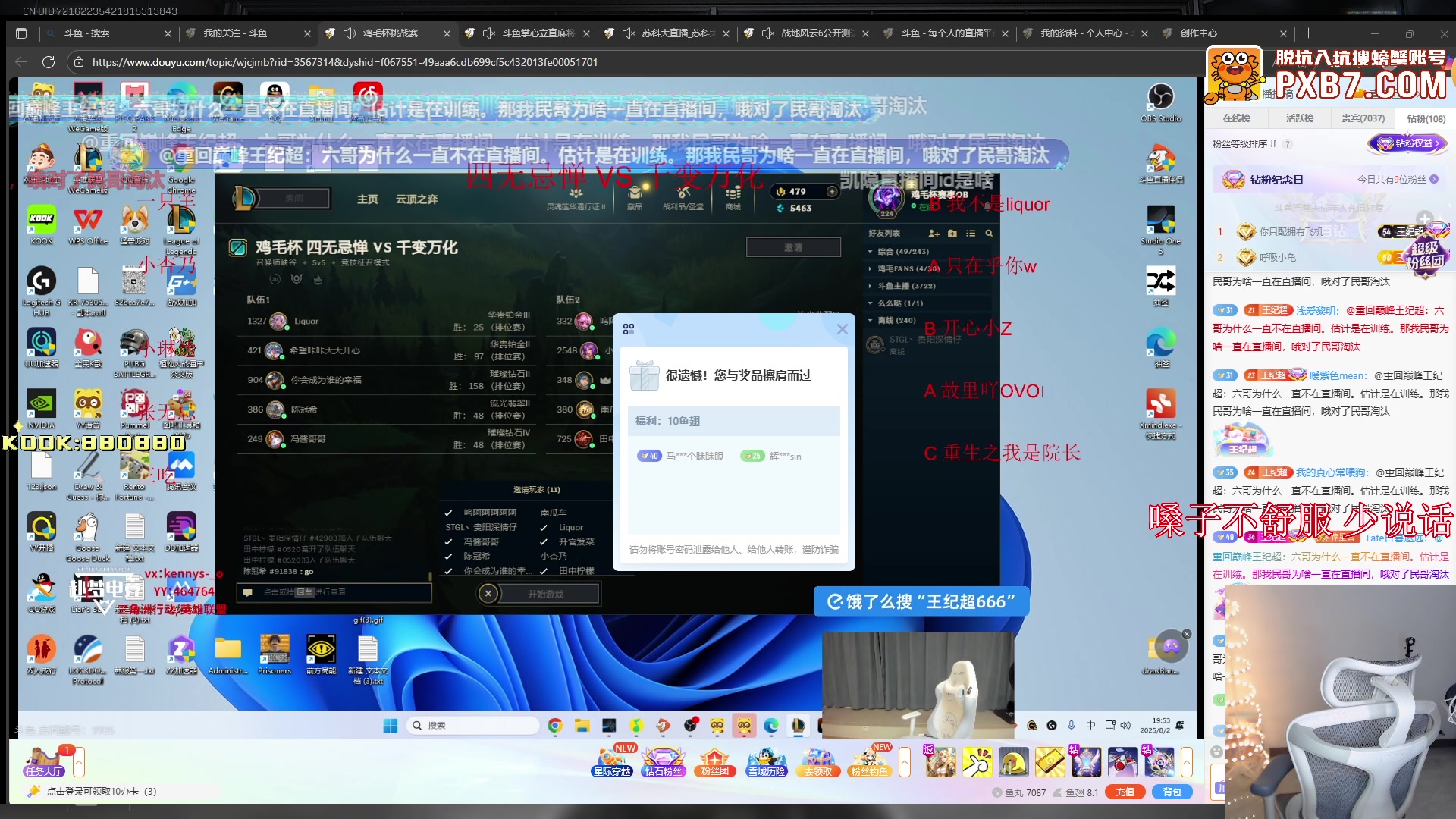
Task: Click add friend icon in 好友列表
Action: pos(934,234)
